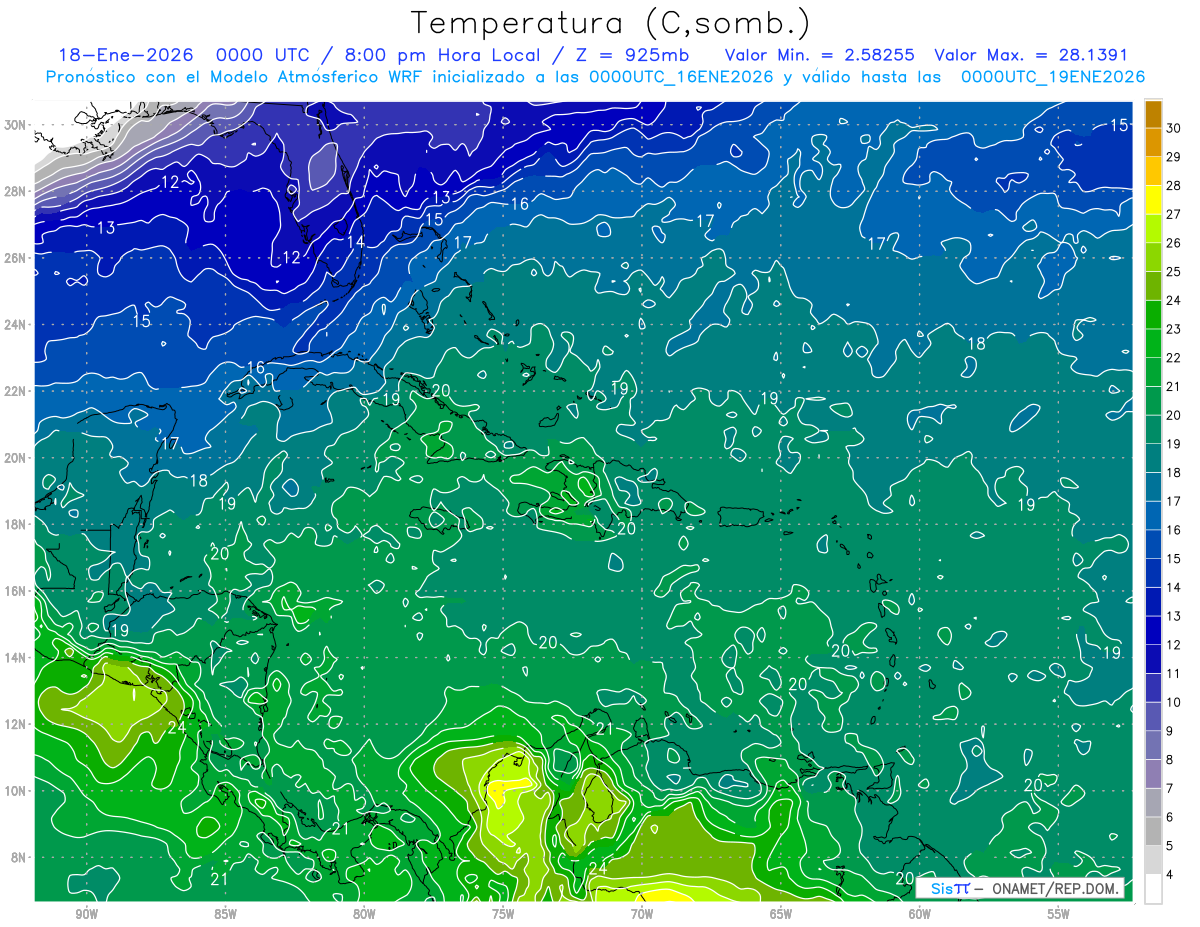1200x927 pixels.
Task: Click latitude label '8N' on left axis
Action: (x=20, y=857)
